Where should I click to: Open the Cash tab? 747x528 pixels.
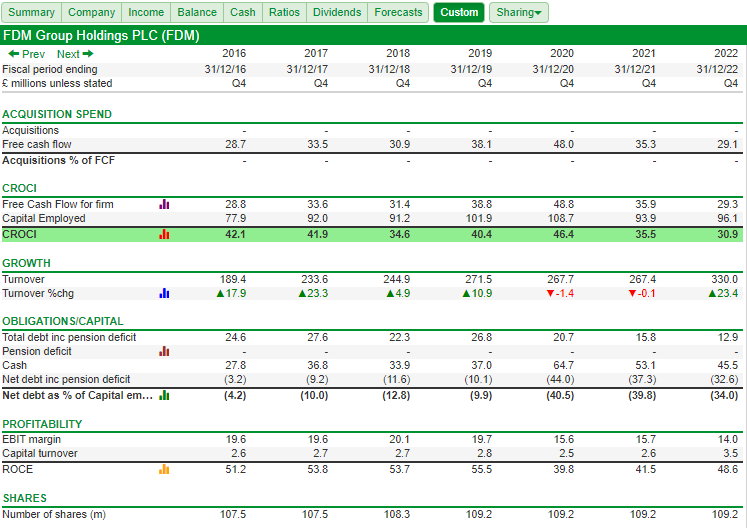(x=242, y=12)
